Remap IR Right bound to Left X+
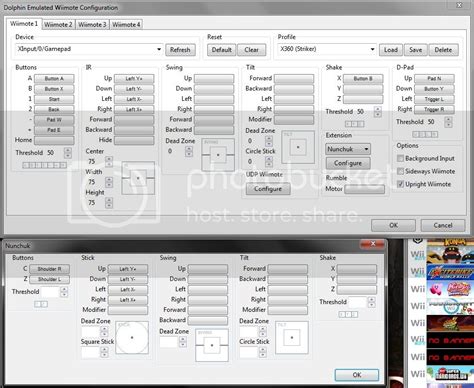The height and width of the screenshot is (388, 474). 134,109
